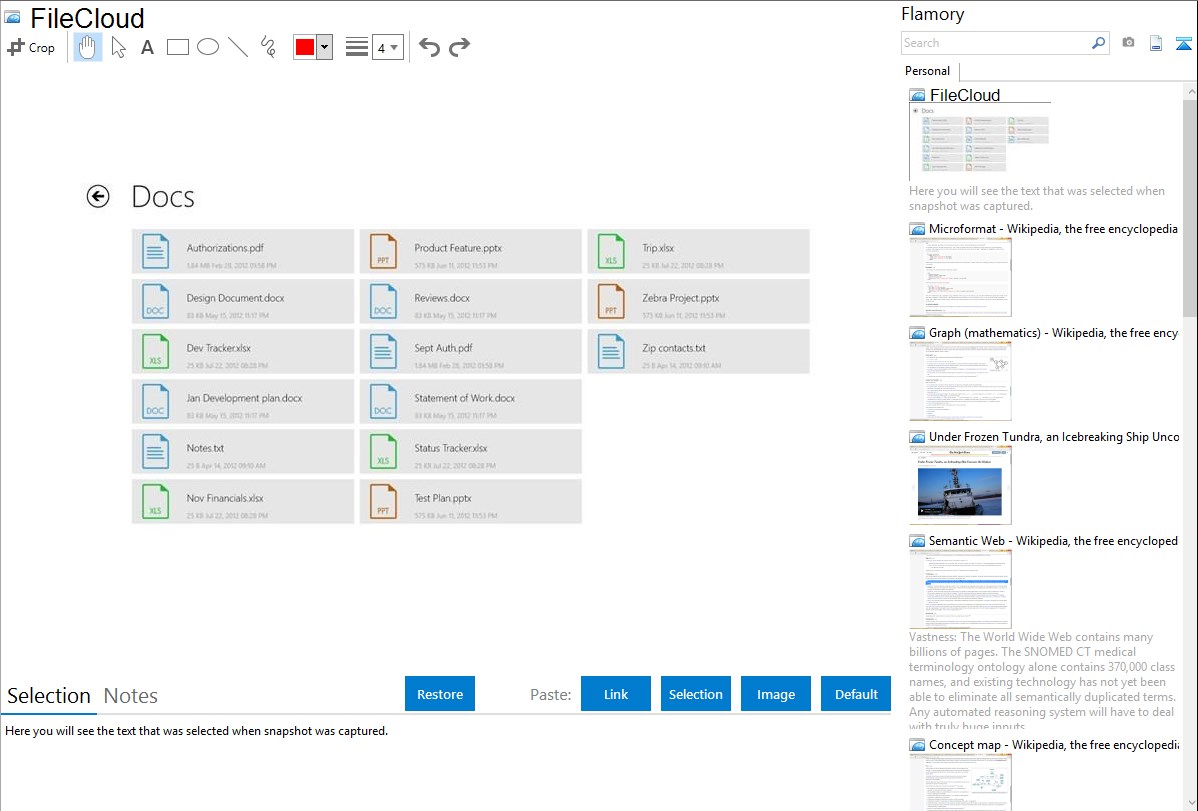1198x811 pixels.
Task: Switch to the Selection tab
Action: [49, 696]
